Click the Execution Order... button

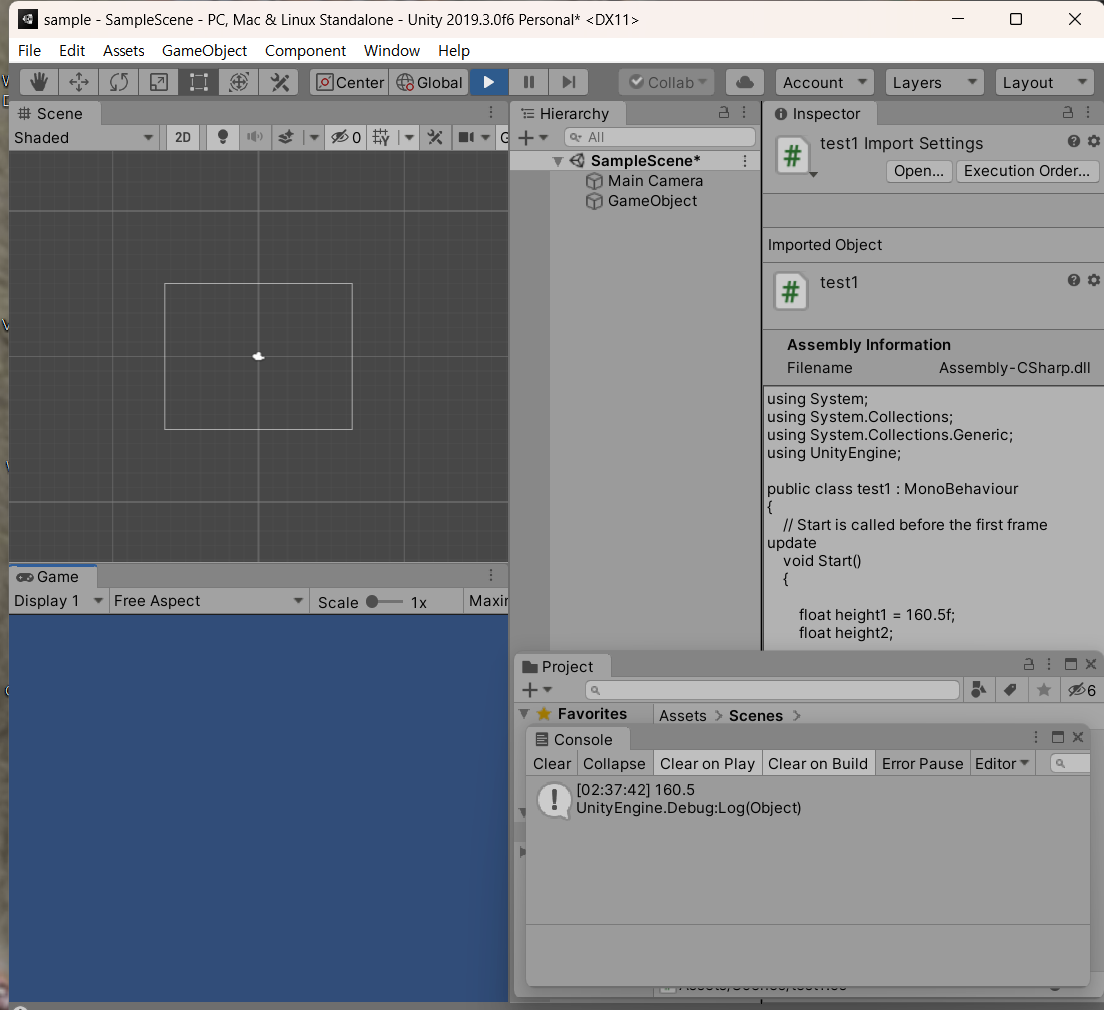pos(1027,171)
